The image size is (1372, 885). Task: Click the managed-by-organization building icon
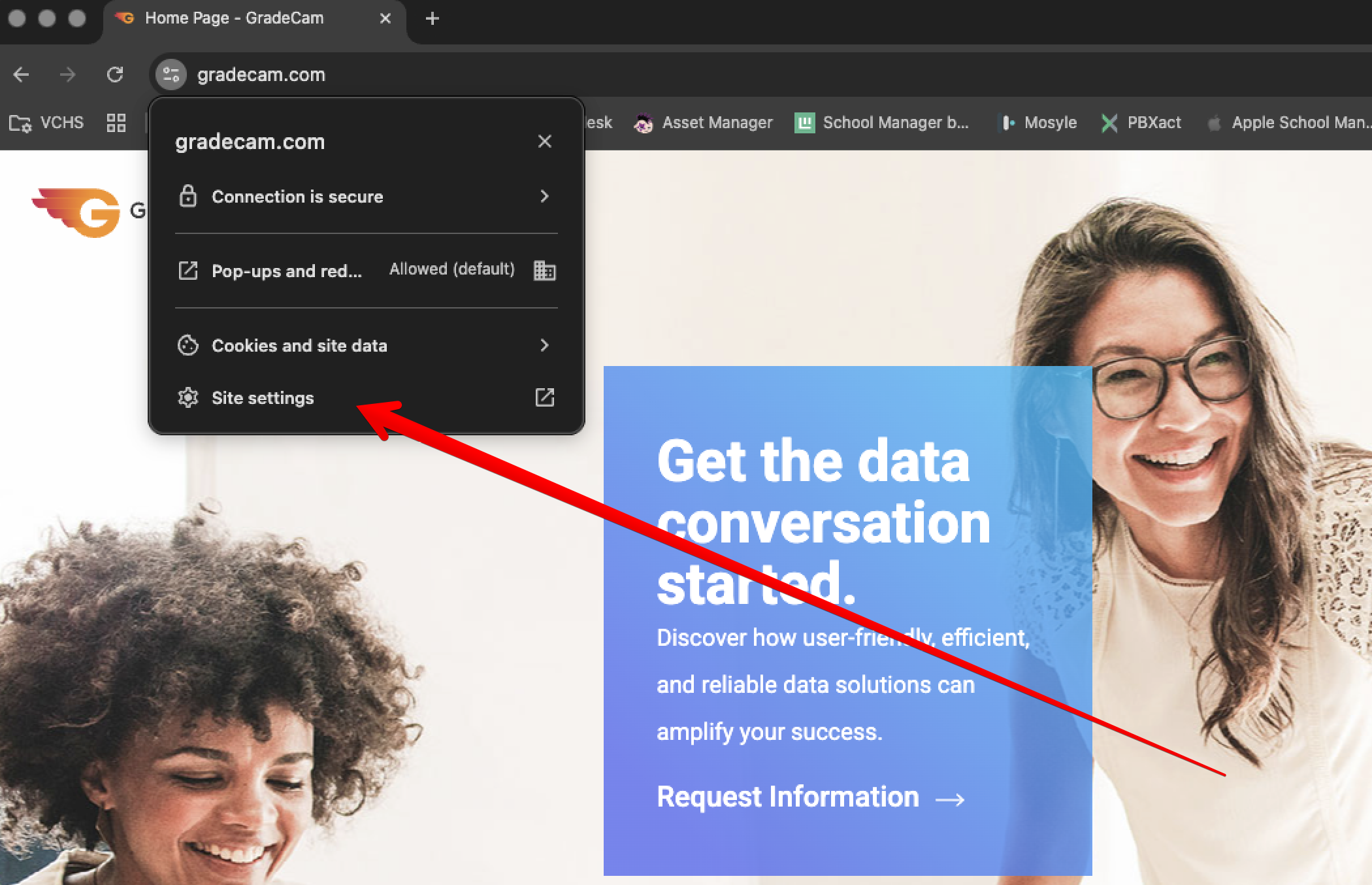[545, 270]
